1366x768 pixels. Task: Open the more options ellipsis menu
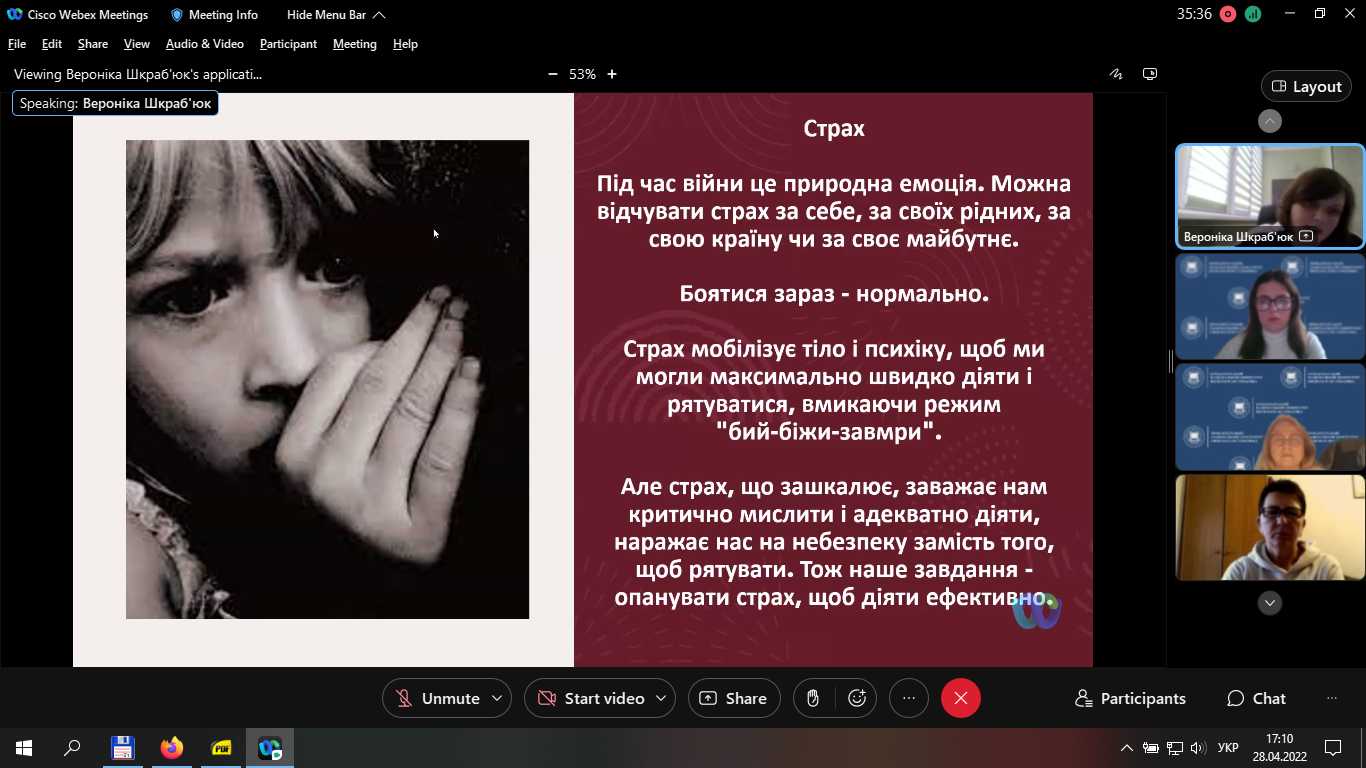click(x=908, y=698)
